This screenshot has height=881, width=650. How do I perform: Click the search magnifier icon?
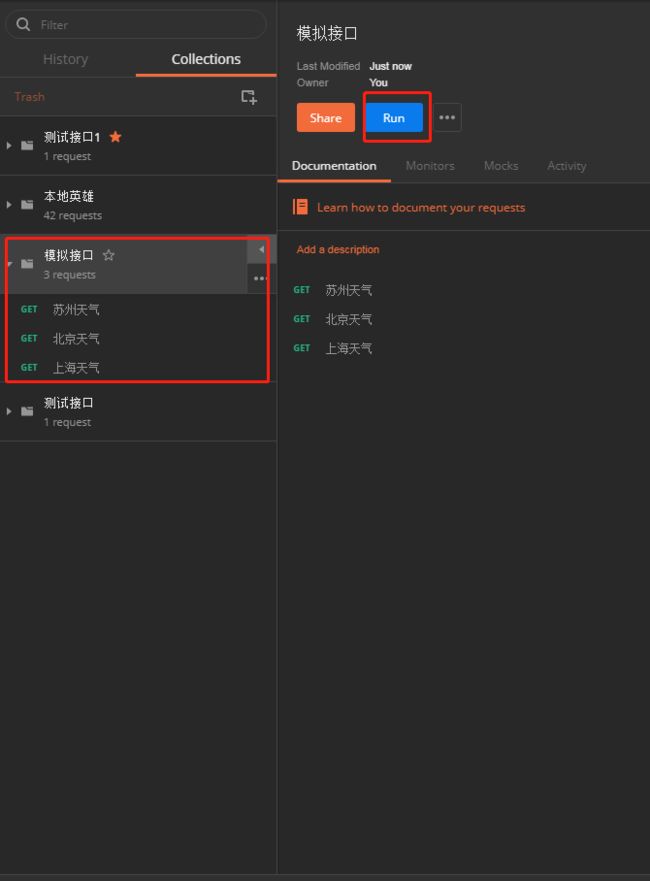pos(23,24)
